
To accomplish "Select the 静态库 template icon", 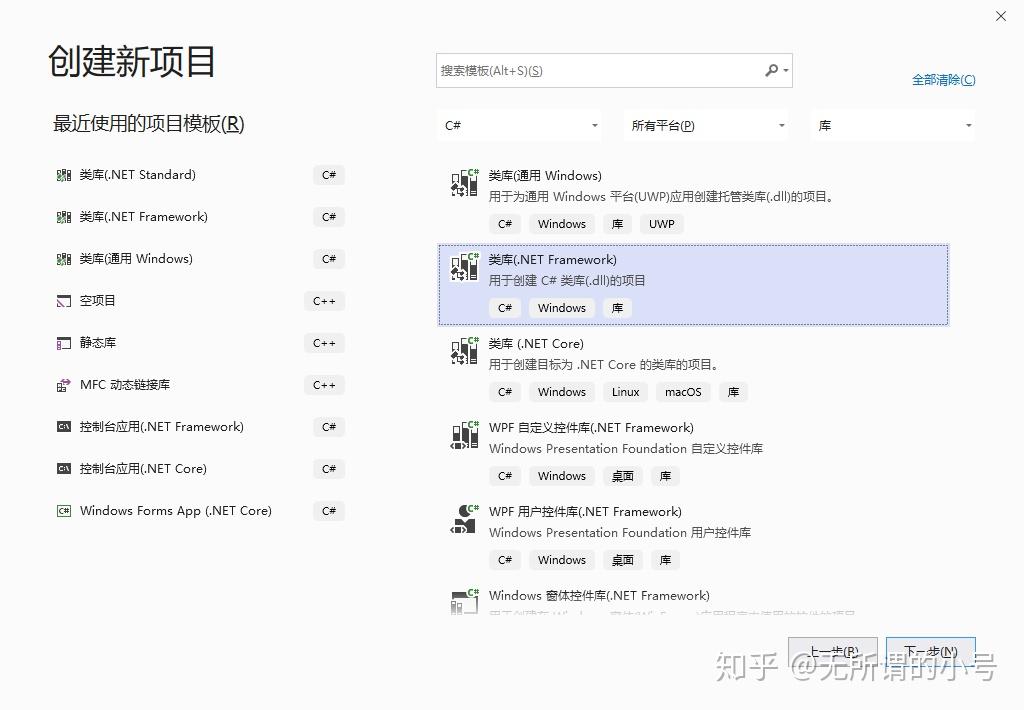I will (x=62, y=342).
